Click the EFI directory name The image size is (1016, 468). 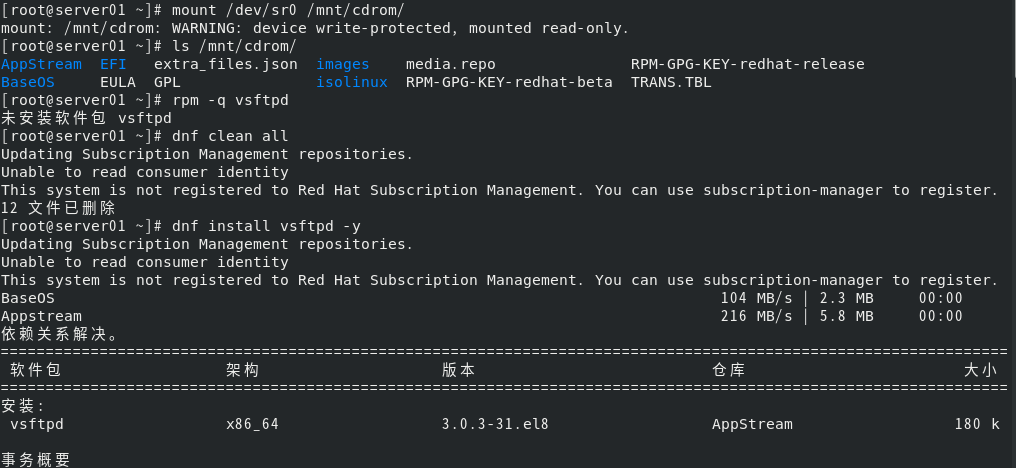(x=113, y=64)
